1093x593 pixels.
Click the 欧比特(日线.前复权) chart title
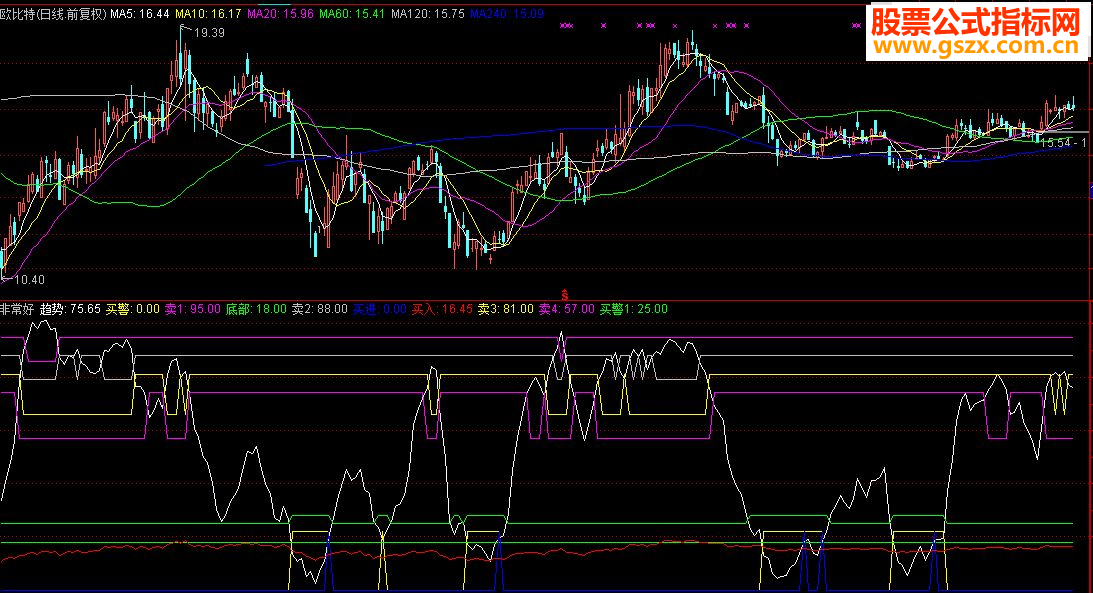tap(53, 13)
